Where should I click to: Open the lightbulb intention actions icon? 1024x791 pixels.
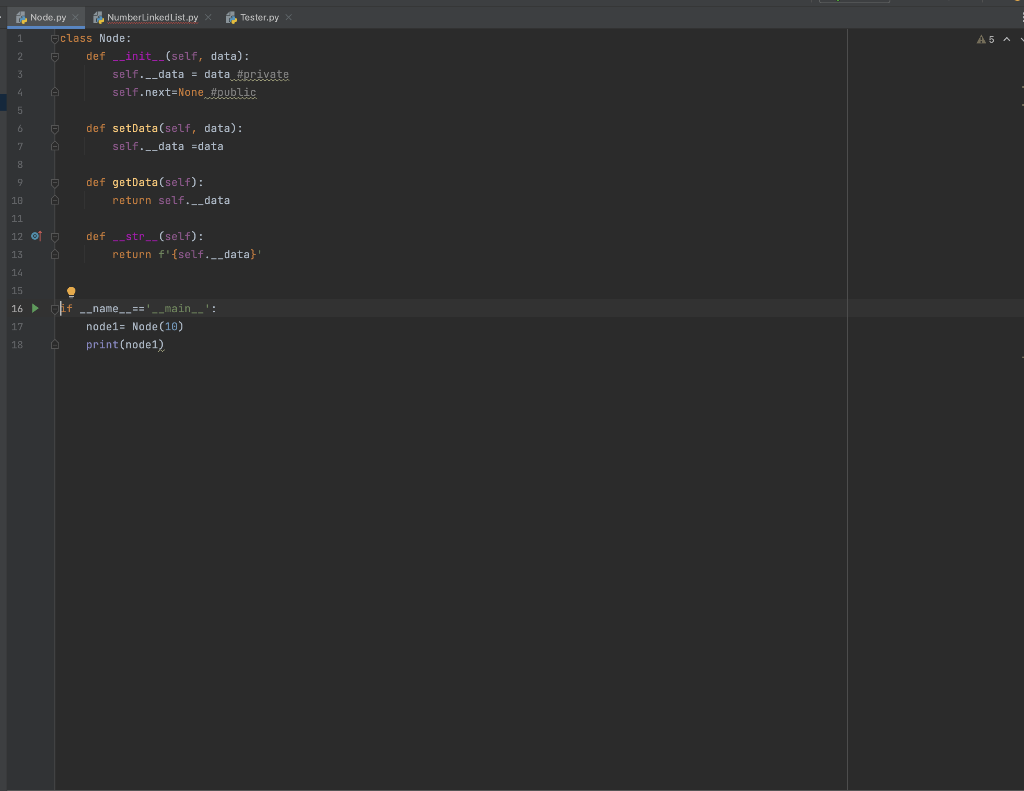(x=71, y=291)
